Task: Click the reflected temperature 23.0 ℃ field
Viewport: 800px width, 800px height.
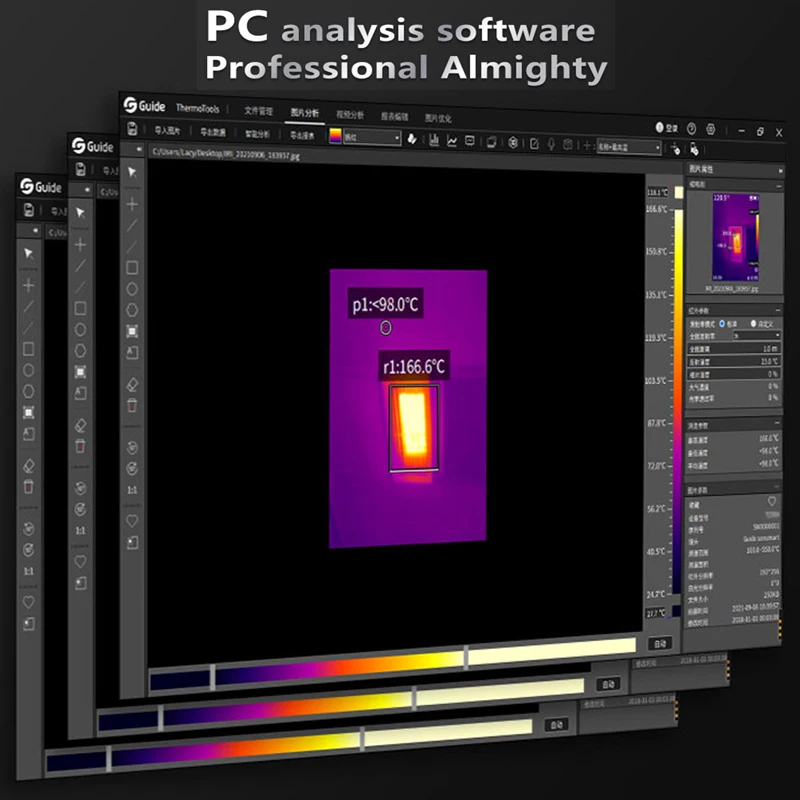Action: 734,361
